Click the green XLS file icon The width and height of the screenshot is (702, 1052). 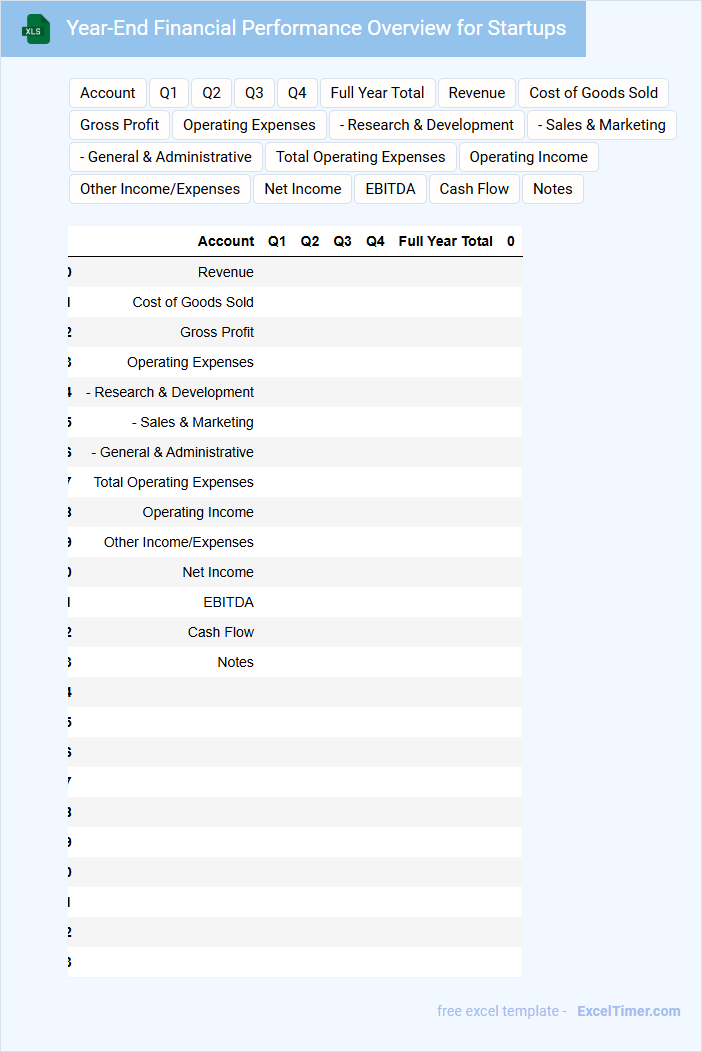click(36, 29)
